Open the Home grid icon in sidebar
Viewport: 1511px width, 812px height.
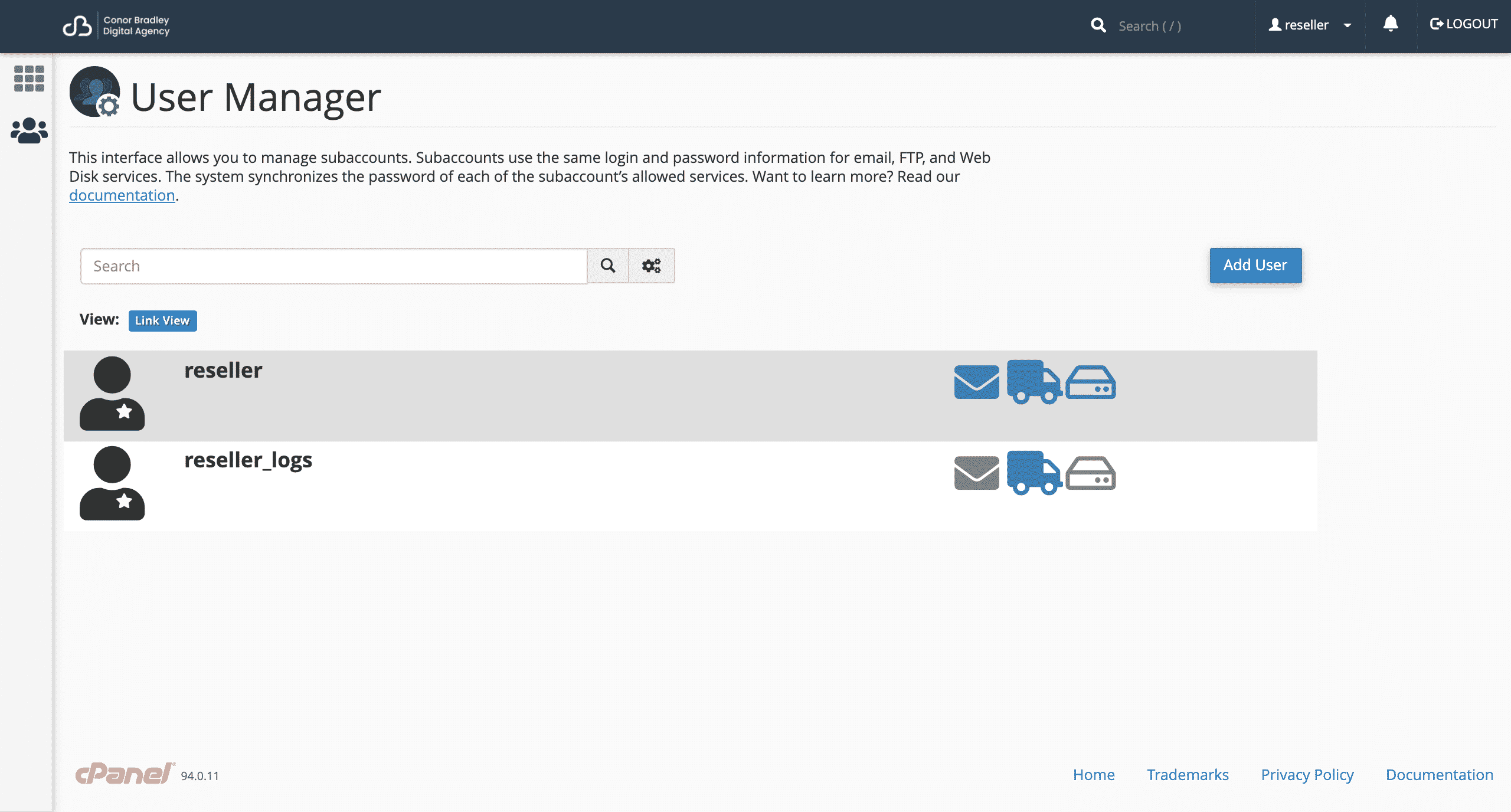29,78
